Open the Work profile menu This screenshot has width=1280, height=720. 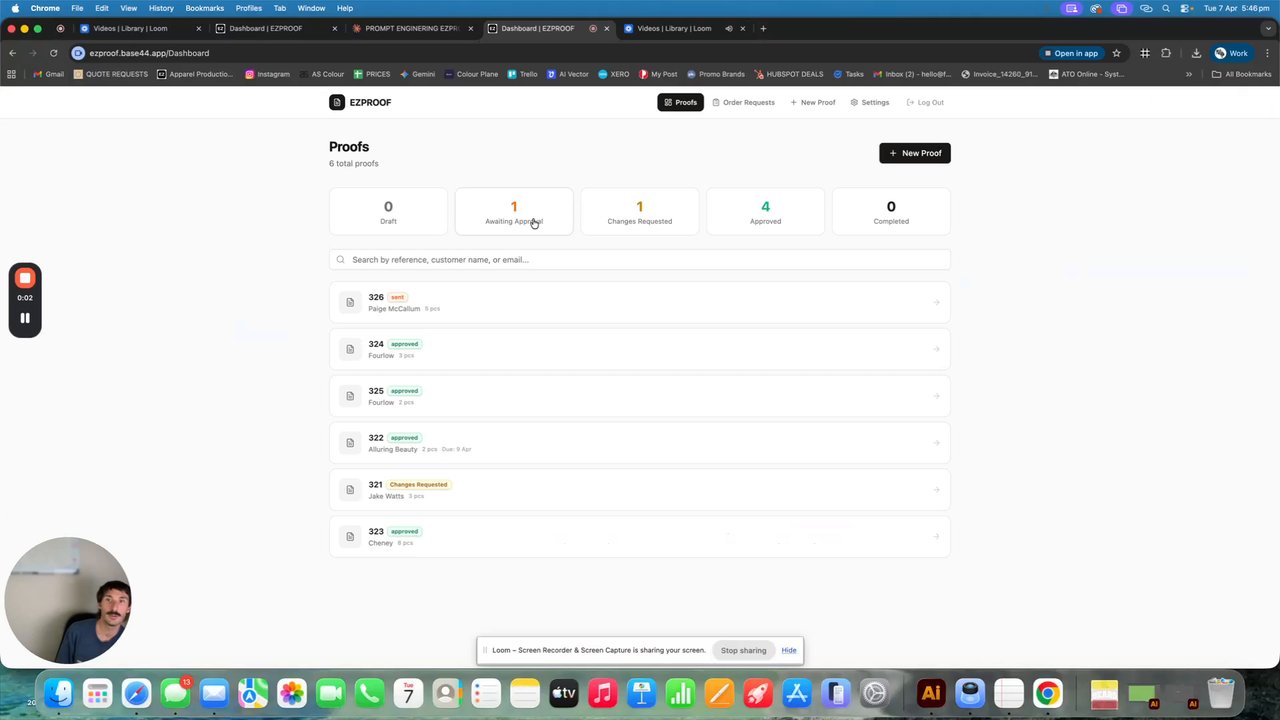point(1232,53)
